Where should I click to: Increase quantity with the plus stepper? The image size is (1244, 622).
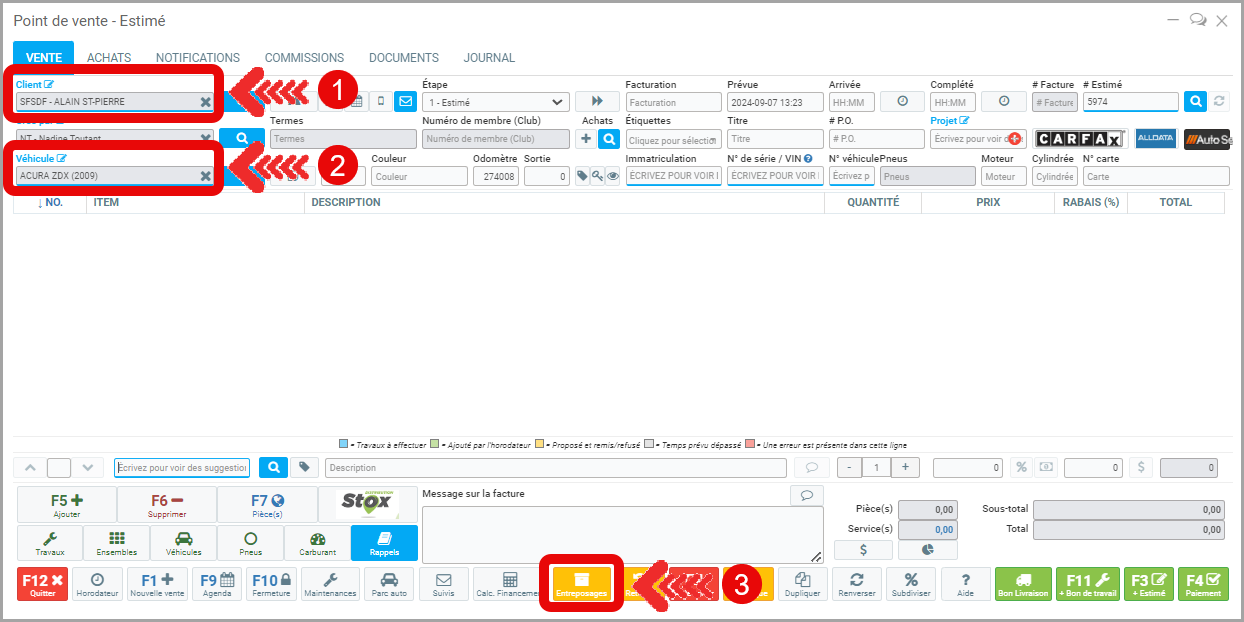905,468
